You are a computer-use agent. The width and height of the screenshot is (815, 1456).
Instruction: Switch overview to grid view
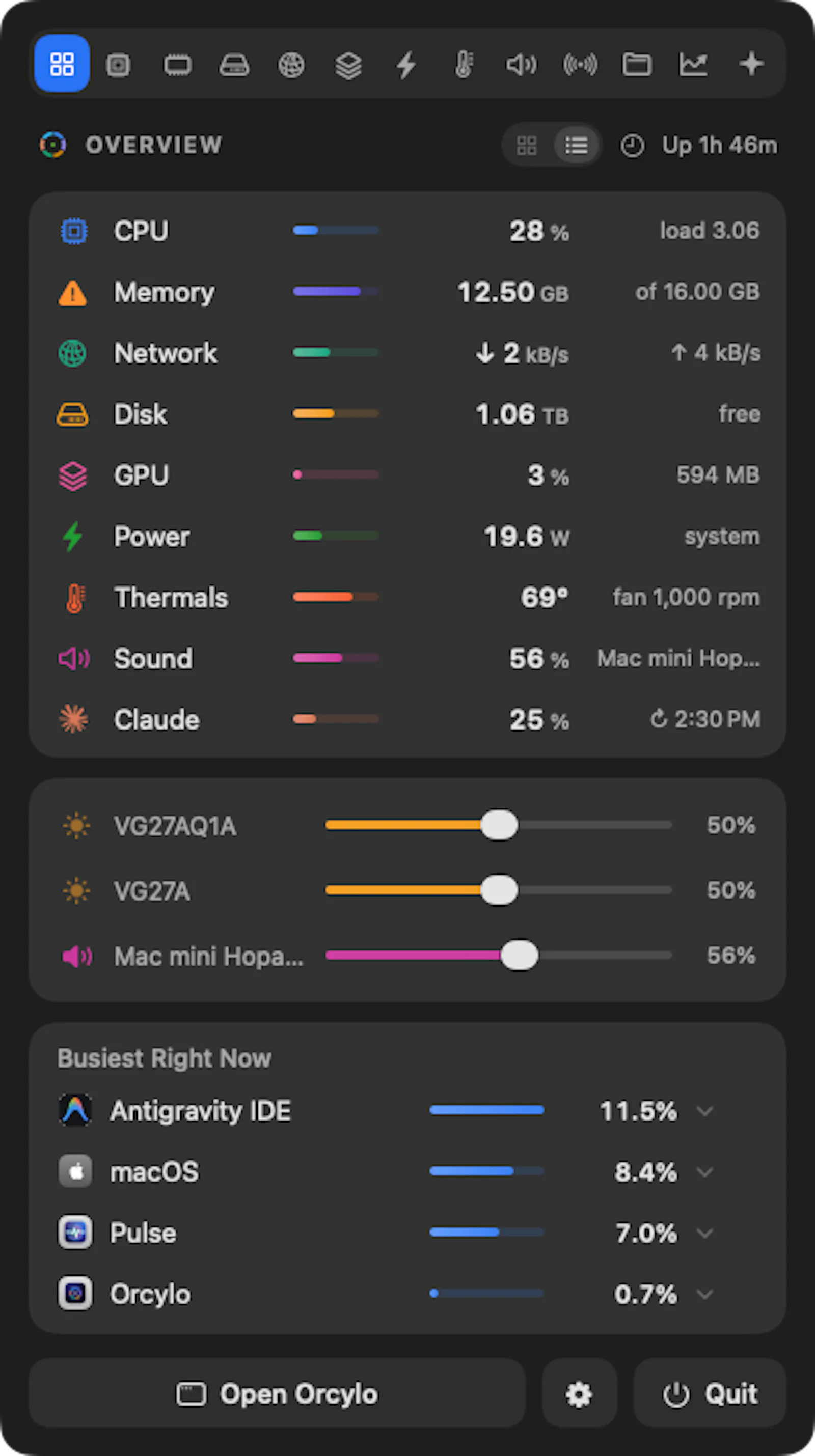click(527, 145)
